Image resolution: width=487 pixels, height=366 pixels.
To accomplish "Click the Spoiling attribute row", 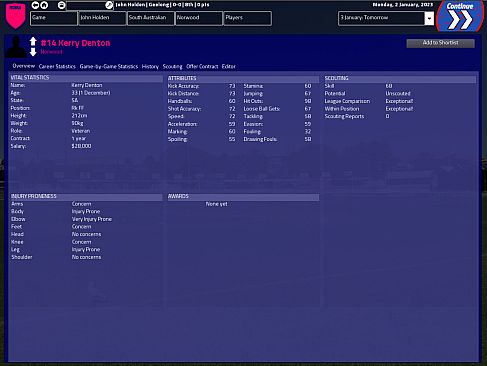I will pos(201,139).
